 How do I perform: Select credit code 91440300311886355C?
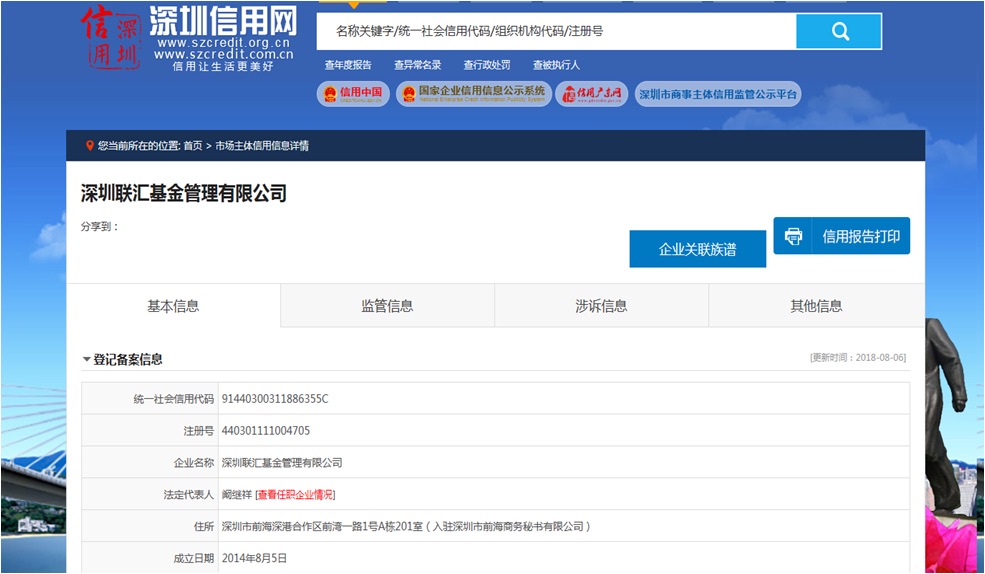click(x=275, y=399)
